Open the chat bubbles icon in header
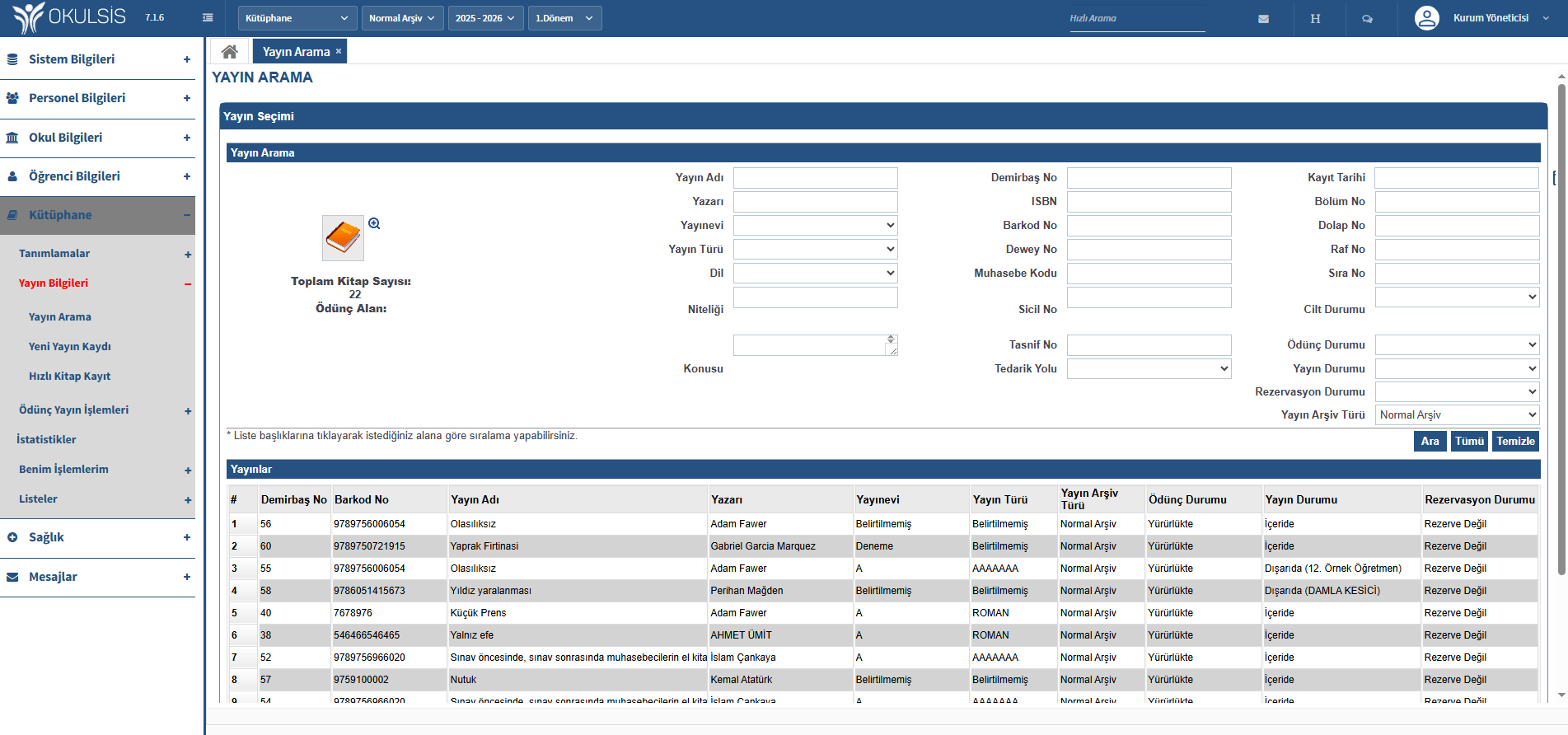The width and height of the screenshot is (1568, 735). click(1367, 19)
